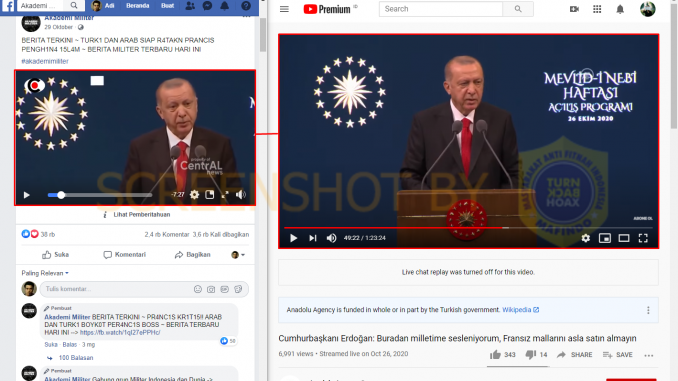Screen dimensions: 678x381
Task: Click the YouTube create video camera icon
Action: tap(574, 9)
